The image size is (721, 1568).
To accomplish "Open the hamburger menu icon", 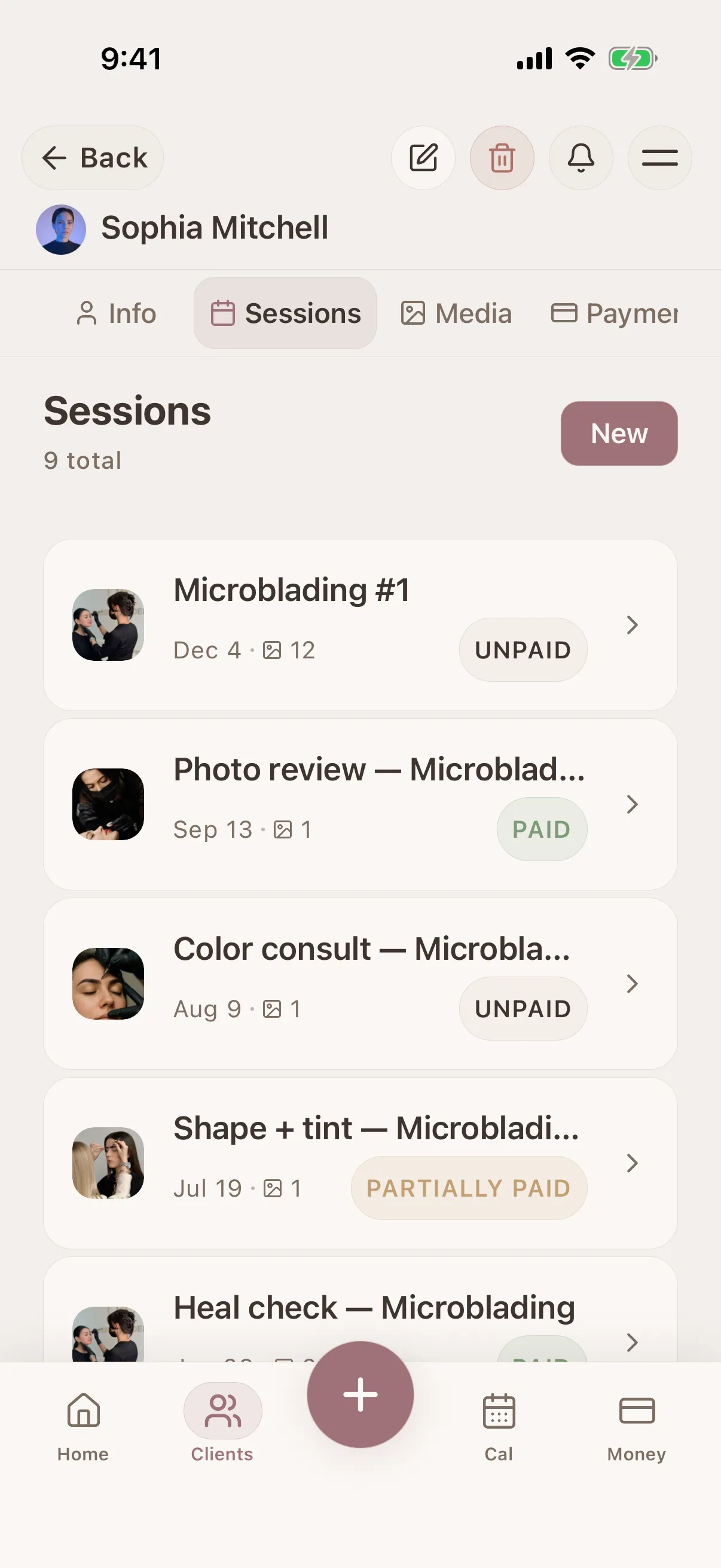I will [x=659, y=158].
